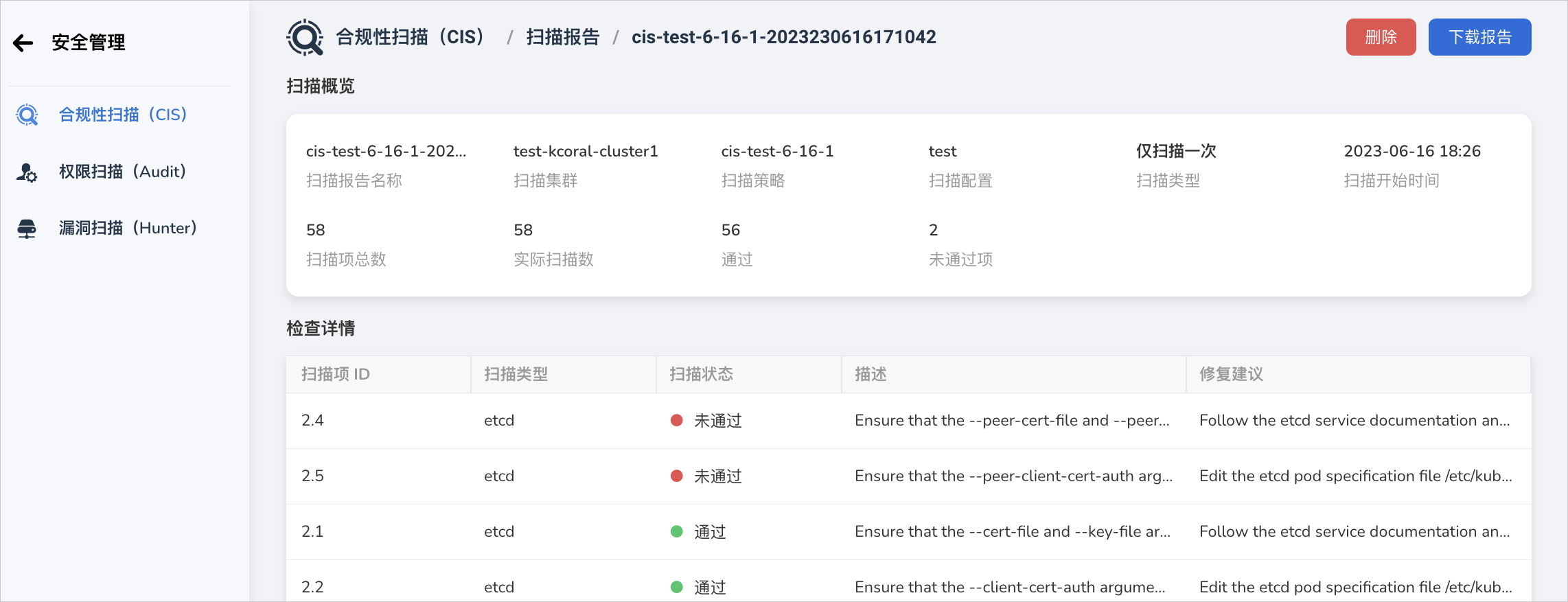
Task: Click etcd scan type in row 2.2
Action: coord(499,587)
